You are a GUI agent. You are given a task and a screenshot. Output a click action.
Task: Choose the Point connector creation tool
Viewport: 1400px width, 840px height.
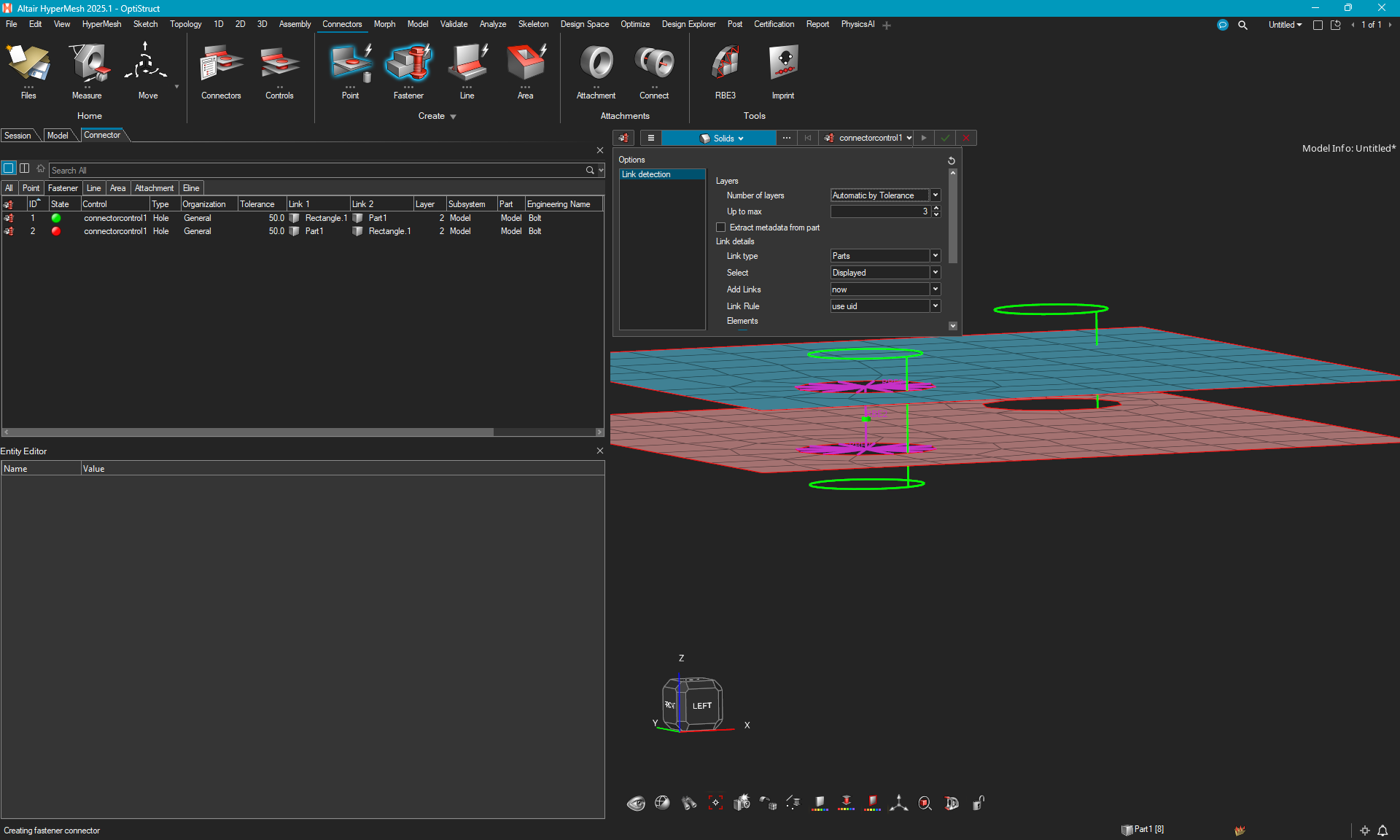[350, 70]
